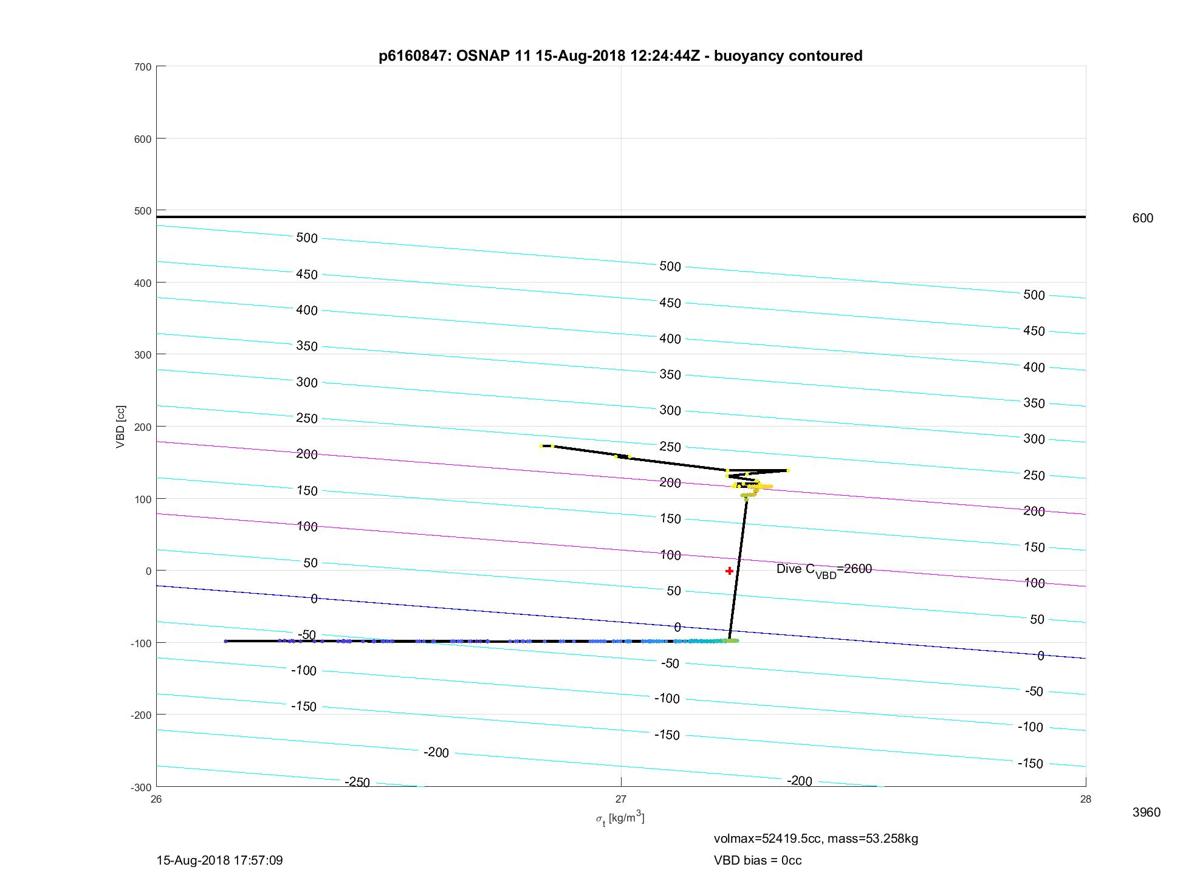Select y-axis tick label 400
The height and width of the screenshot is (885, 1200).
(143, 283)
